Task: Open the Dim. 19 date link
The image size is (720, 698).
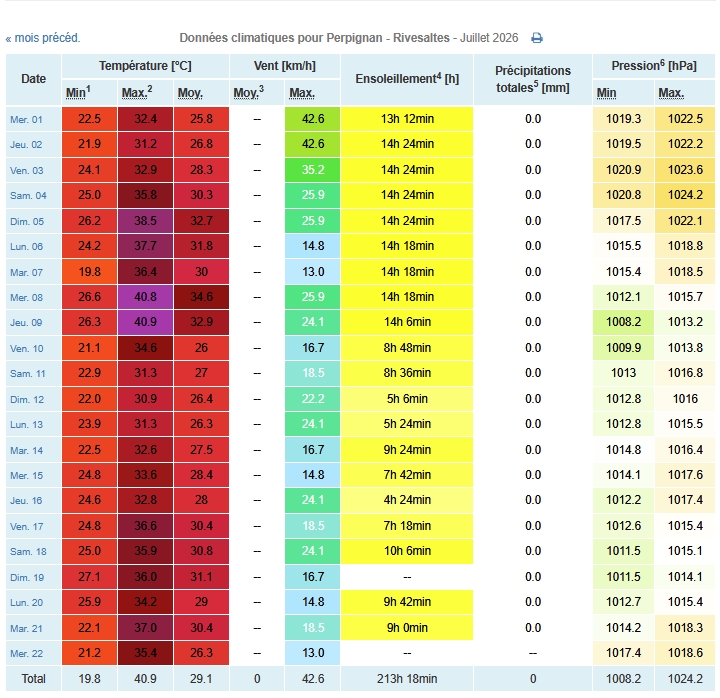Action: [x=27, y=578]
